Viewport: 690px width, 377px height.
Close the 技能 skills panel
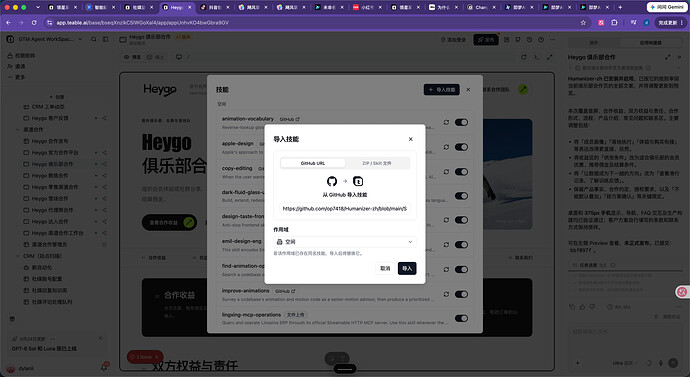468,89
